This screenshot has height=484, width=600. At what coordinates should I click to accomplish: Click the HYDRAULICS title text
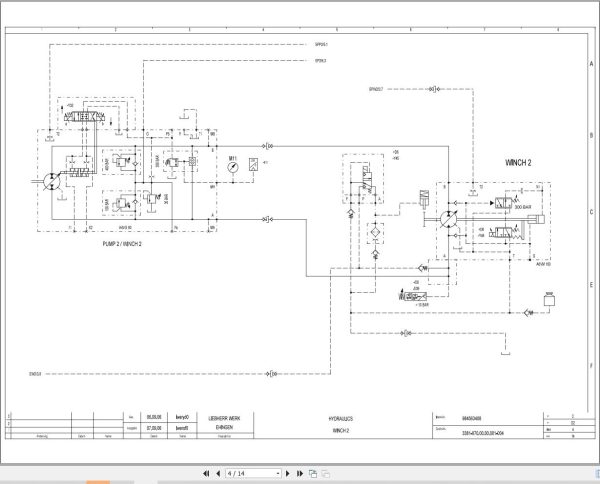pos(341,419)
